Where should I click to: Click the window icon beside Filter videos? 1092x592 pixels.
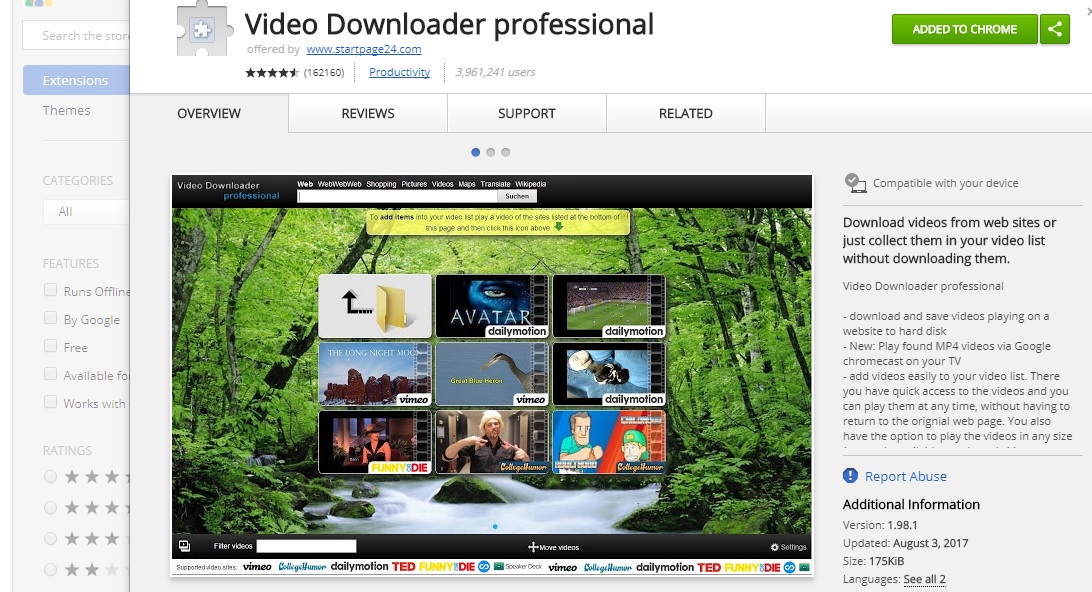(185, 546)
